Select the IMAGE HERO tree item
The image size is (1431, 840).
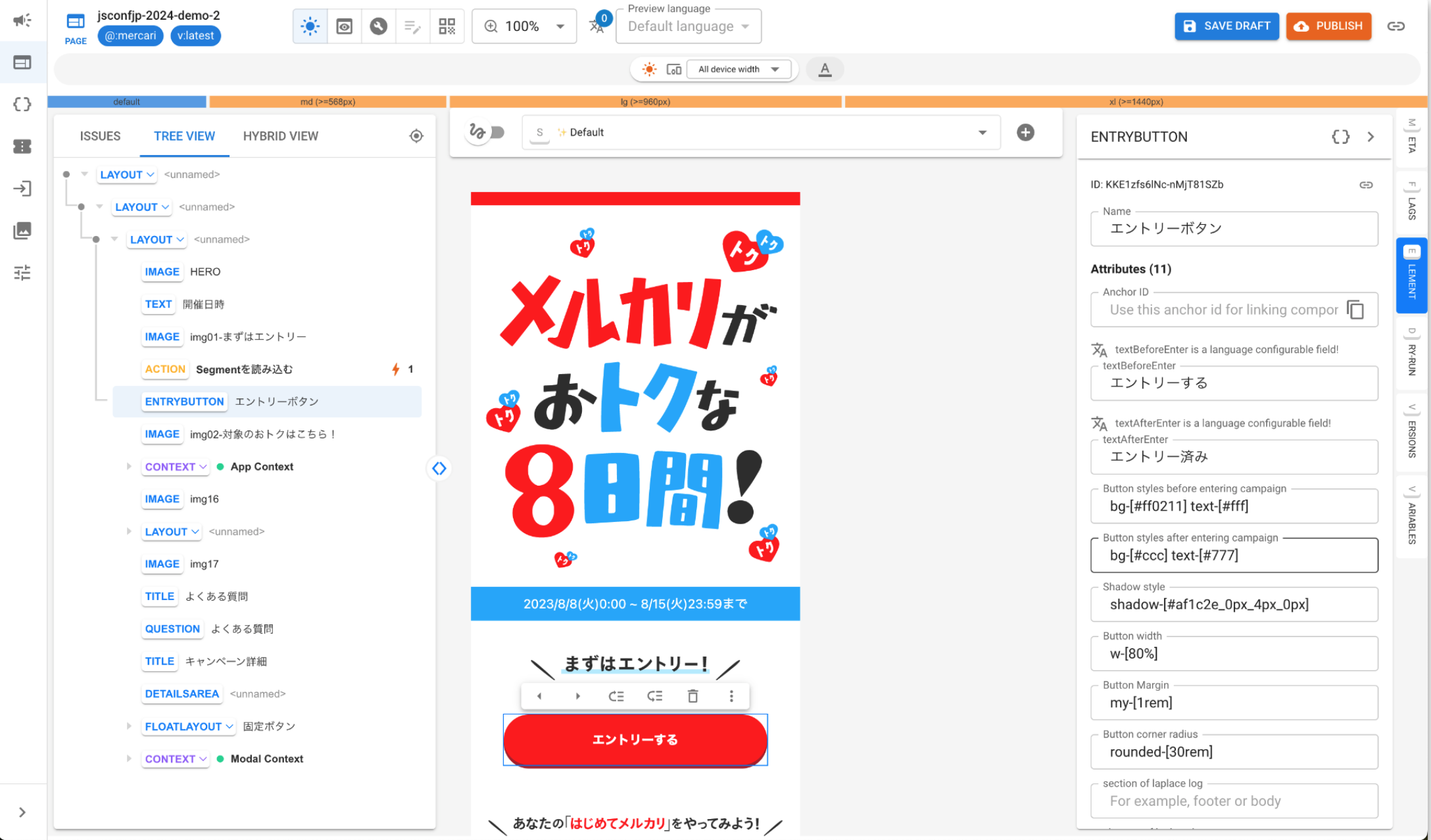click(x=267, y=271)
